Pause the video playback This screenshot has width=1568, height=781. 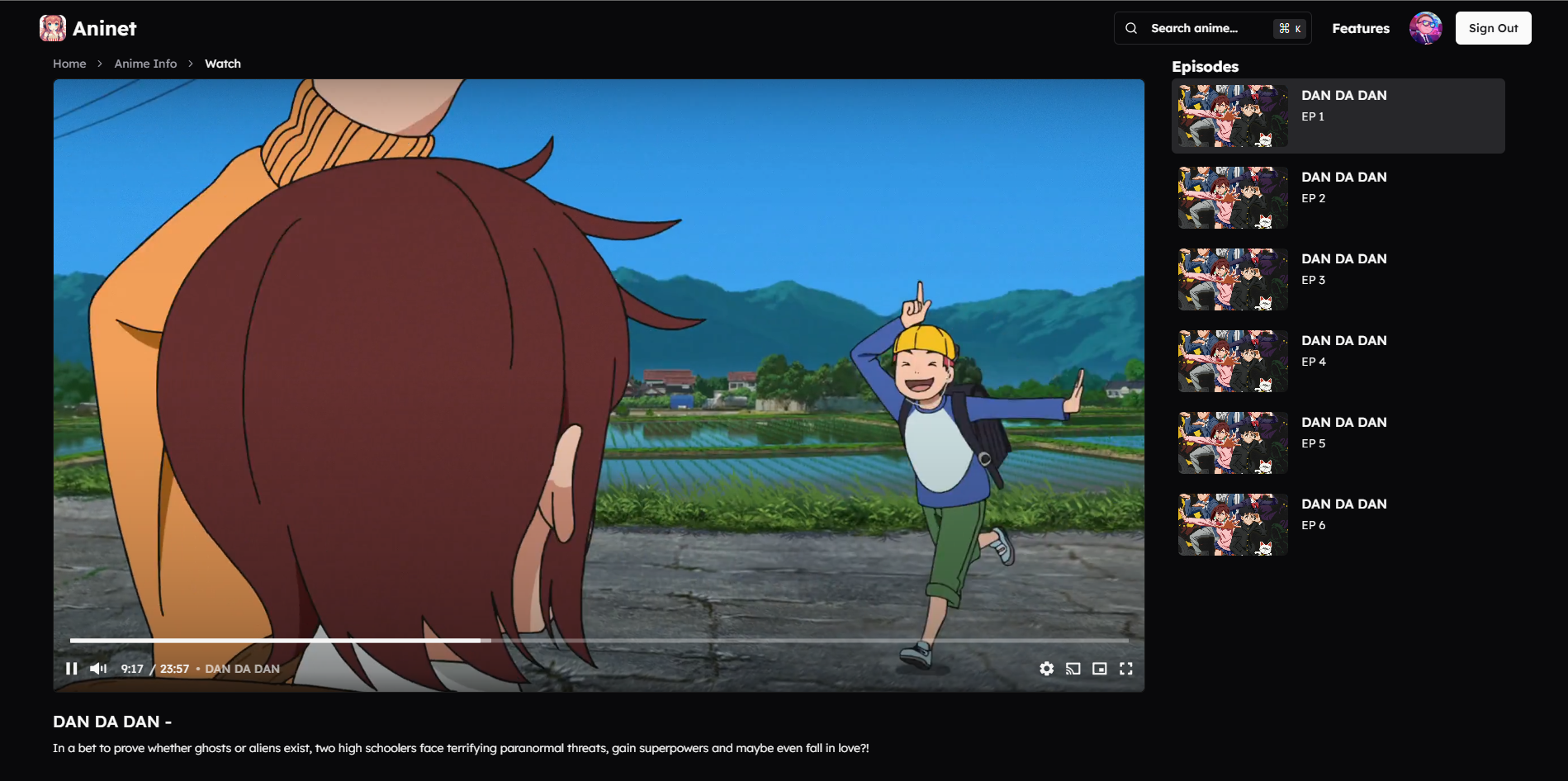(x=72, y=669)
